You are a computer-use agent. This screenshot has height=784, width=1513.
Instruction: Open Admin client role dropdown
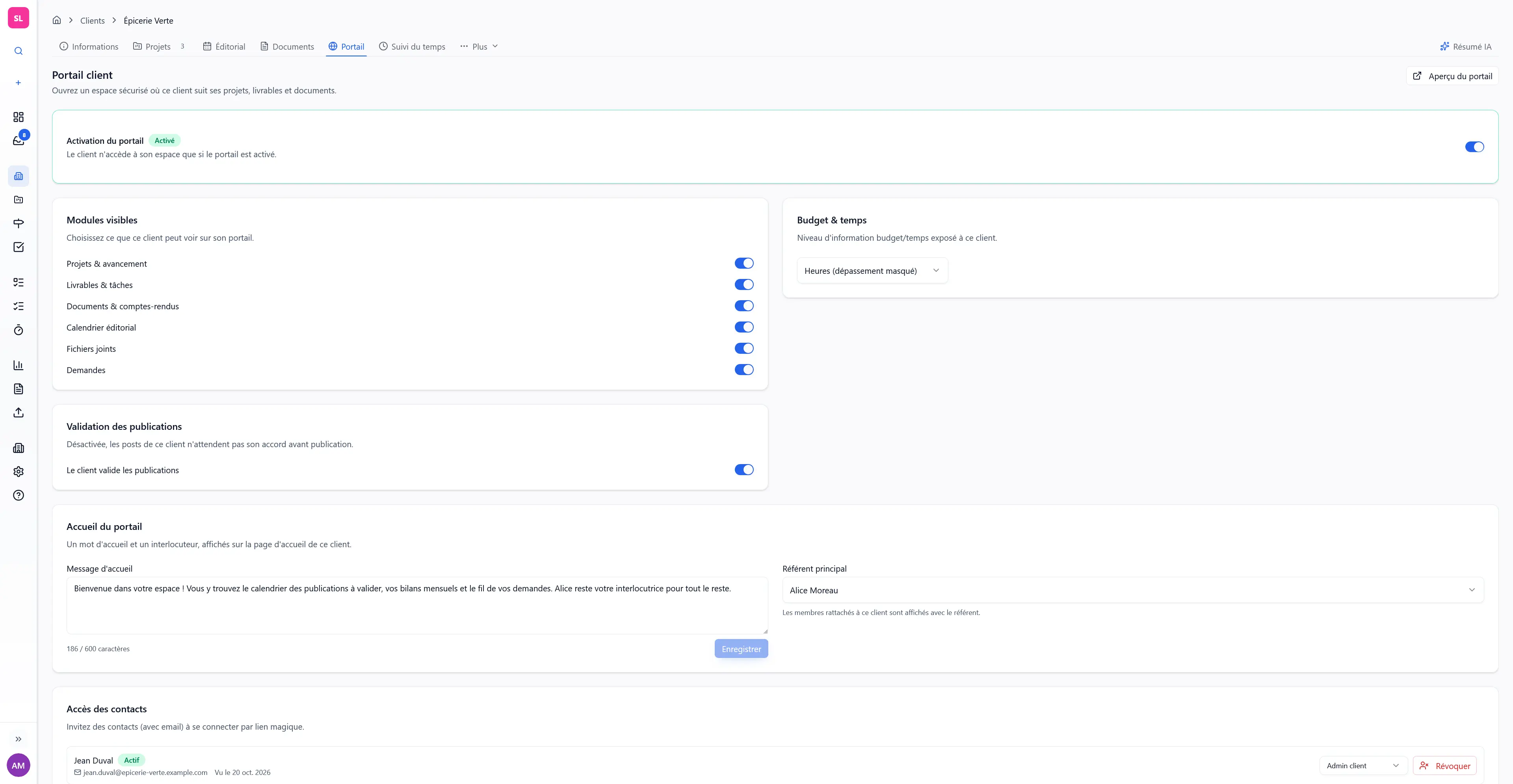[x=1362, y=766]
